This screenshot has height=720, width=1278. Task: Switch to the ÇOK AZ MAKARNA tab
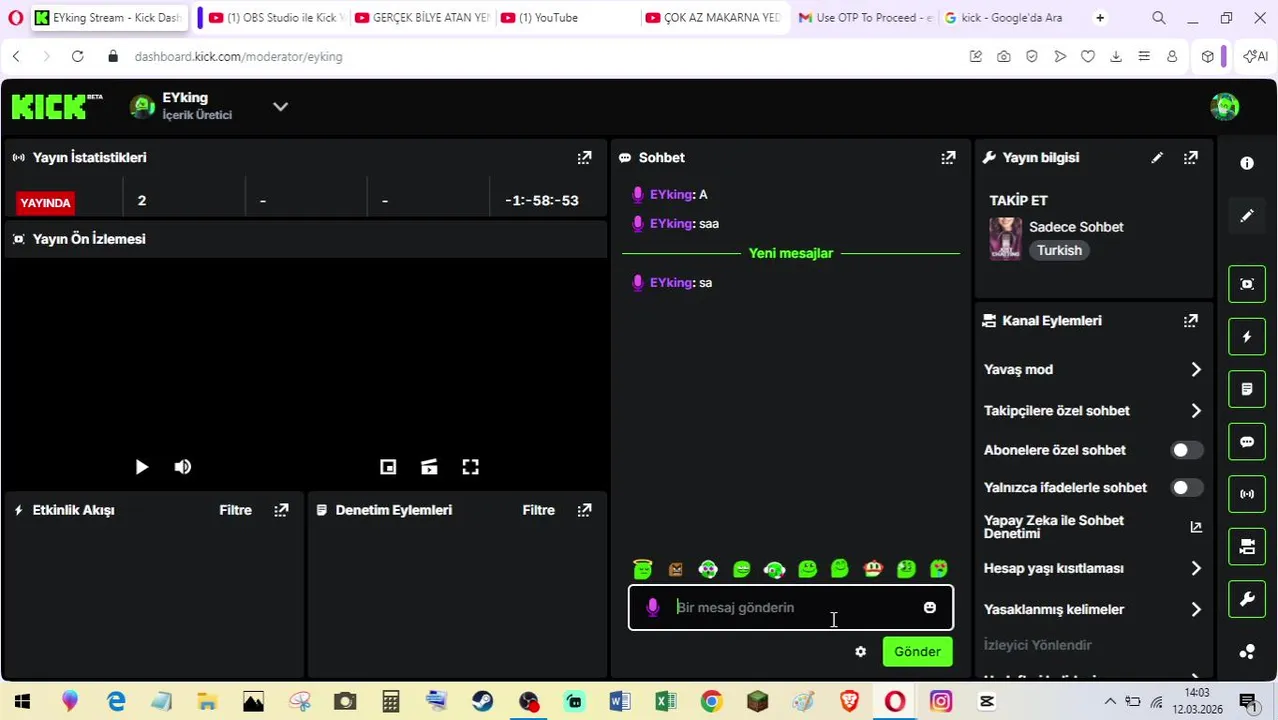[711, 18]
